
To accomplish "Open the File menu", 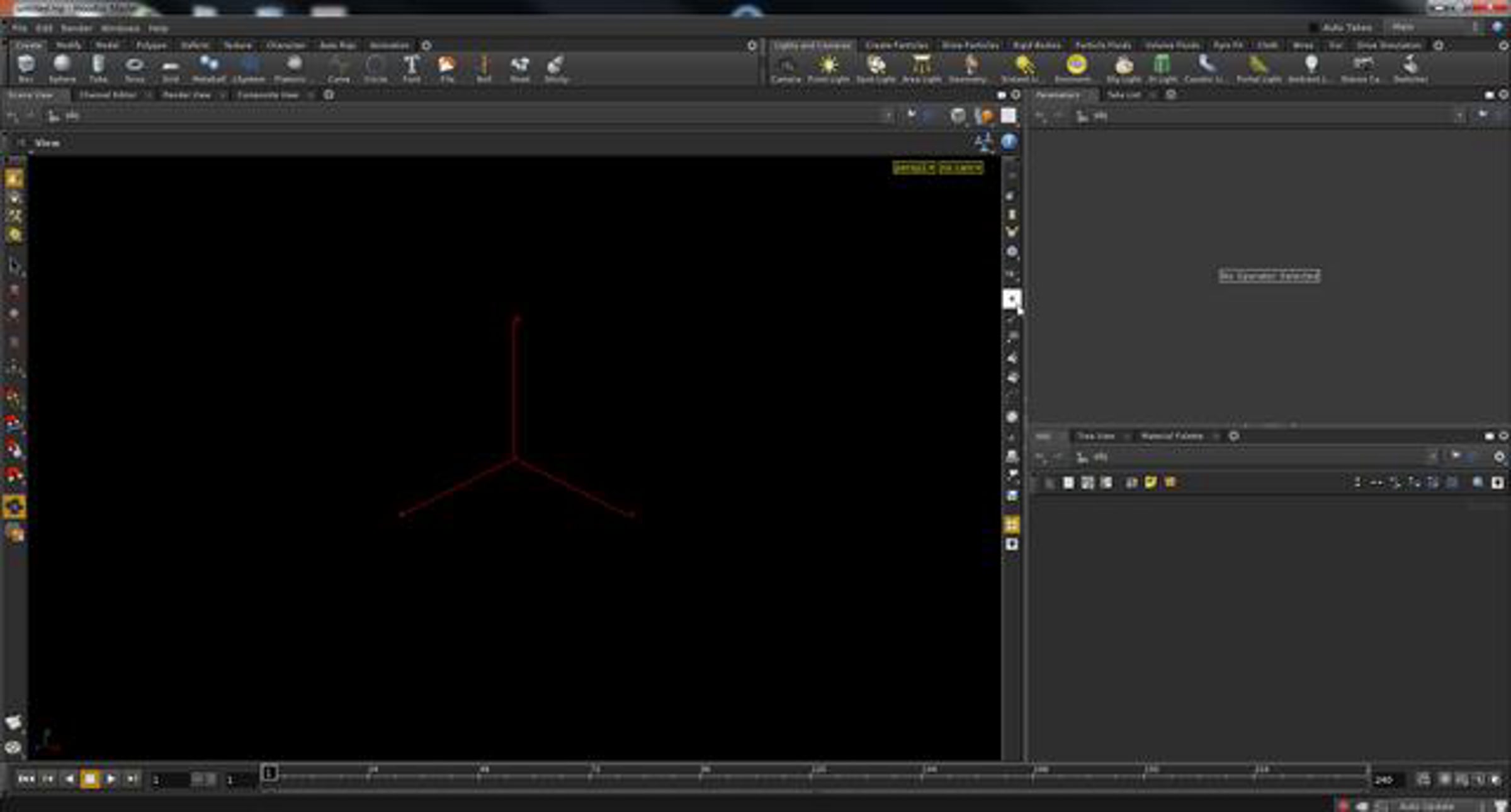I will pyautogui.click(x=19, y=28).
